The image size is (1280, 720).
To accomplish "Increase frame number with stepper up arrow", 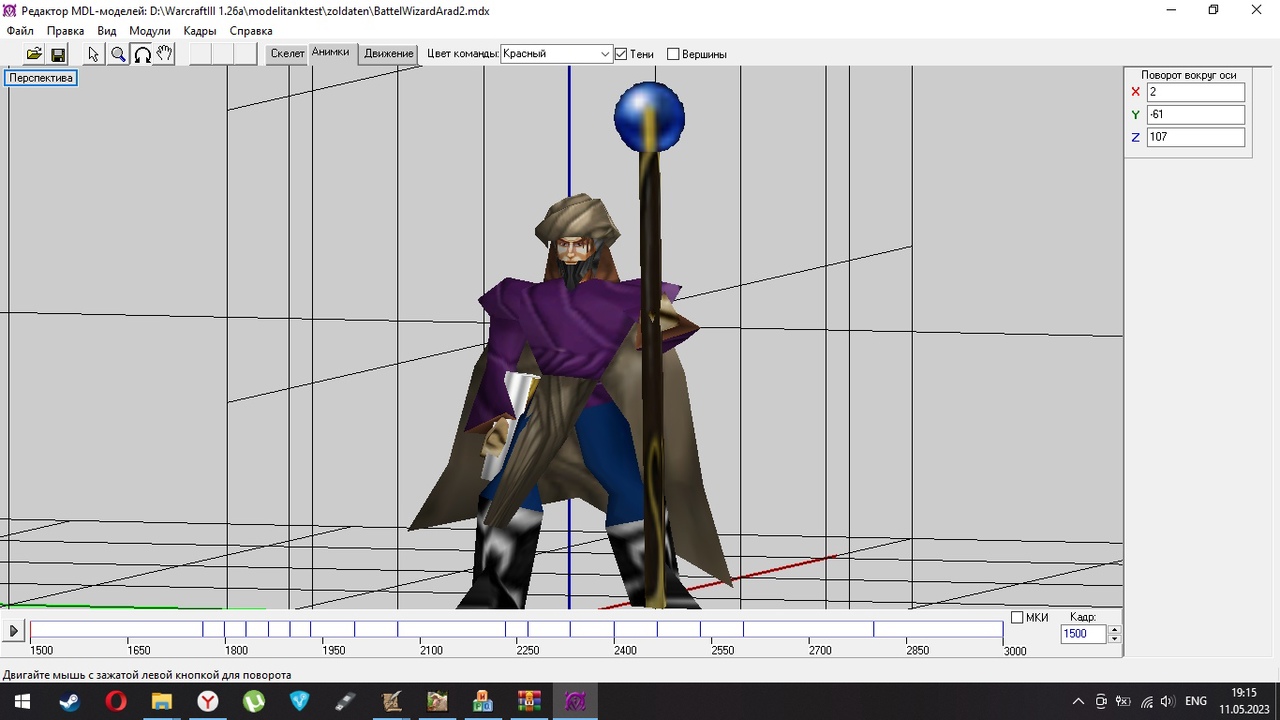I will 1114,629.
